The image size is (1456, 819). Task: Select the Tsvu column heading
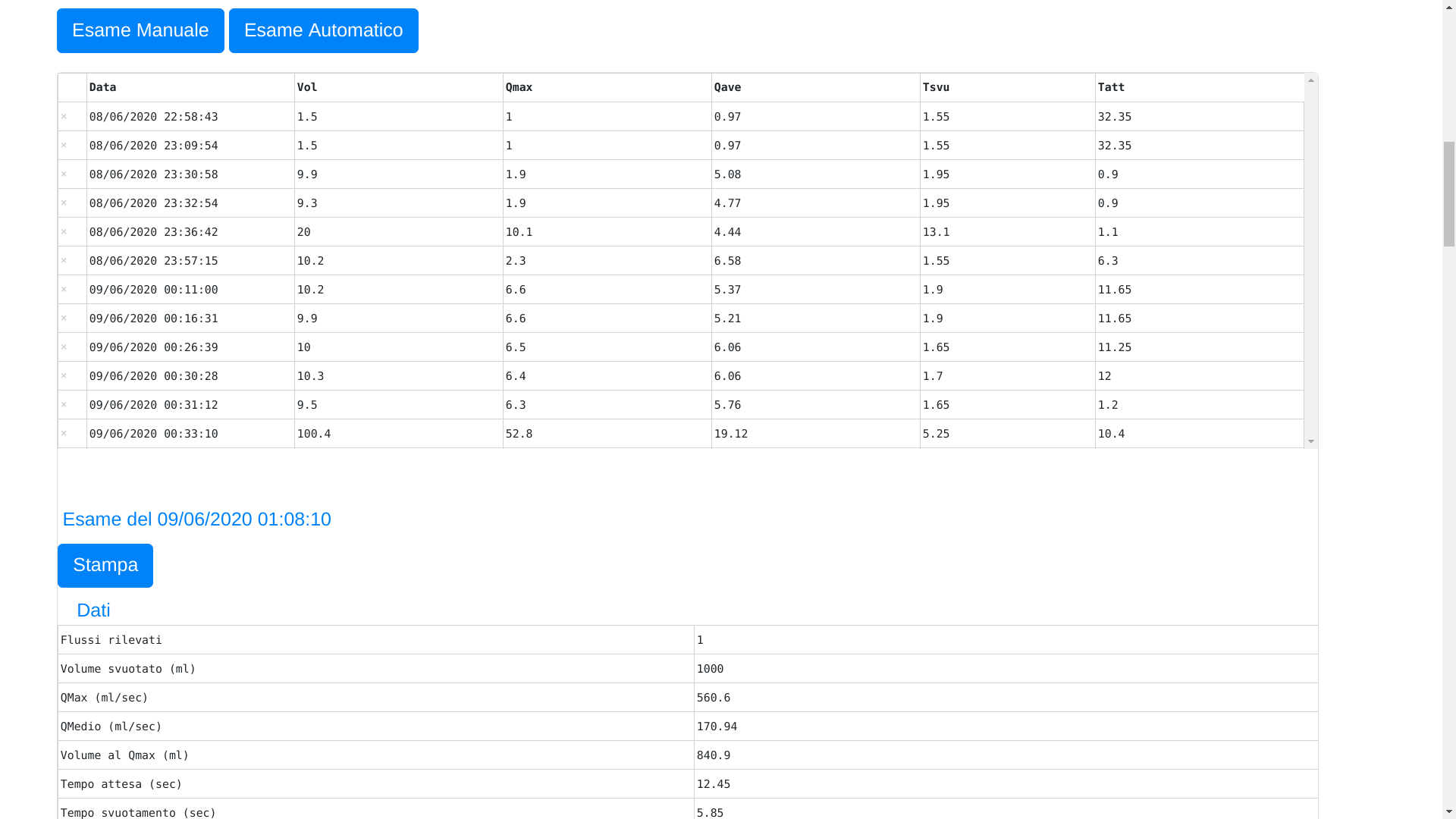[936, 87]
